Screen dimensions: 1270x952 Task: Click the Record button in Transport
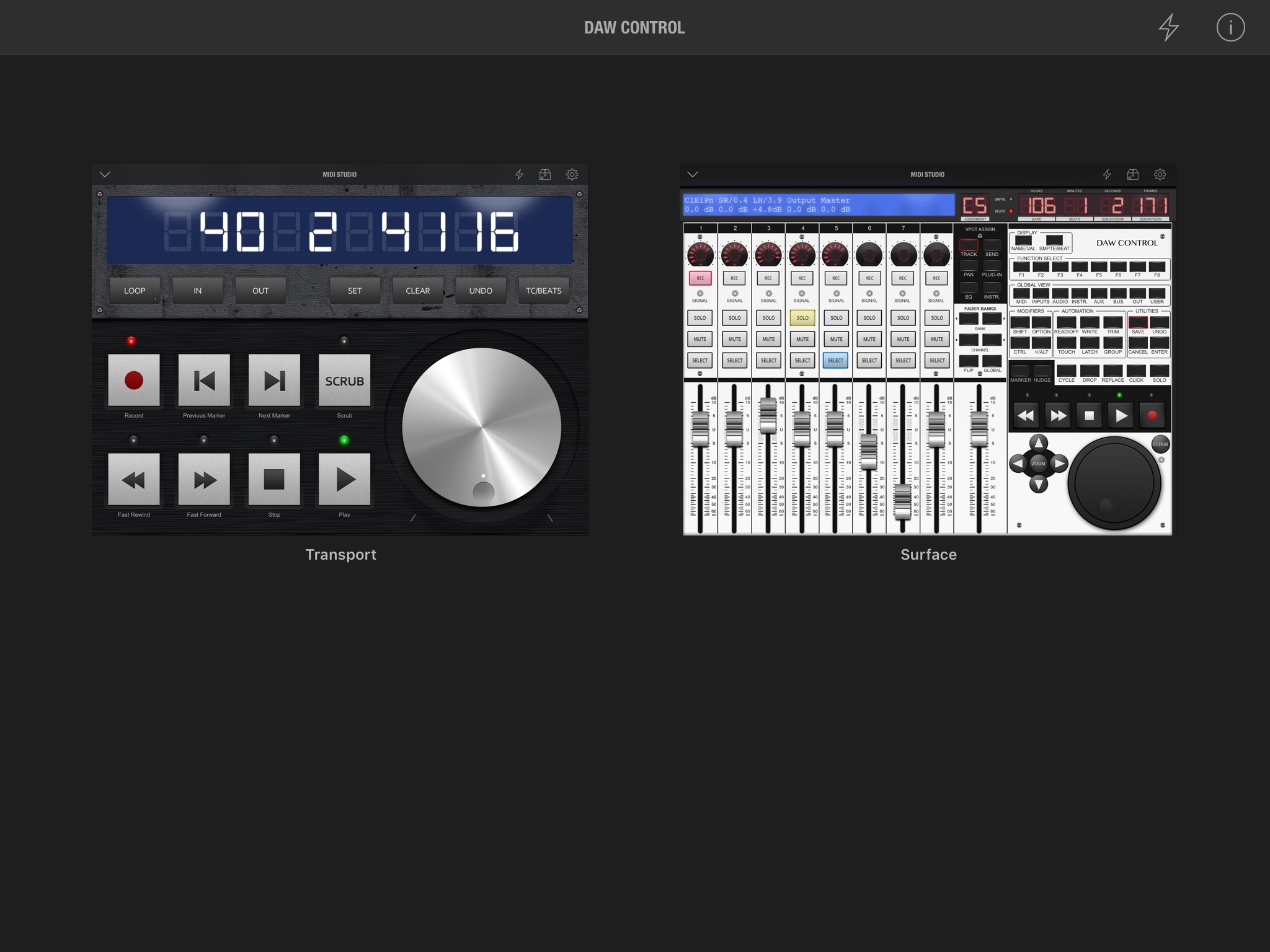pos(133,379)
